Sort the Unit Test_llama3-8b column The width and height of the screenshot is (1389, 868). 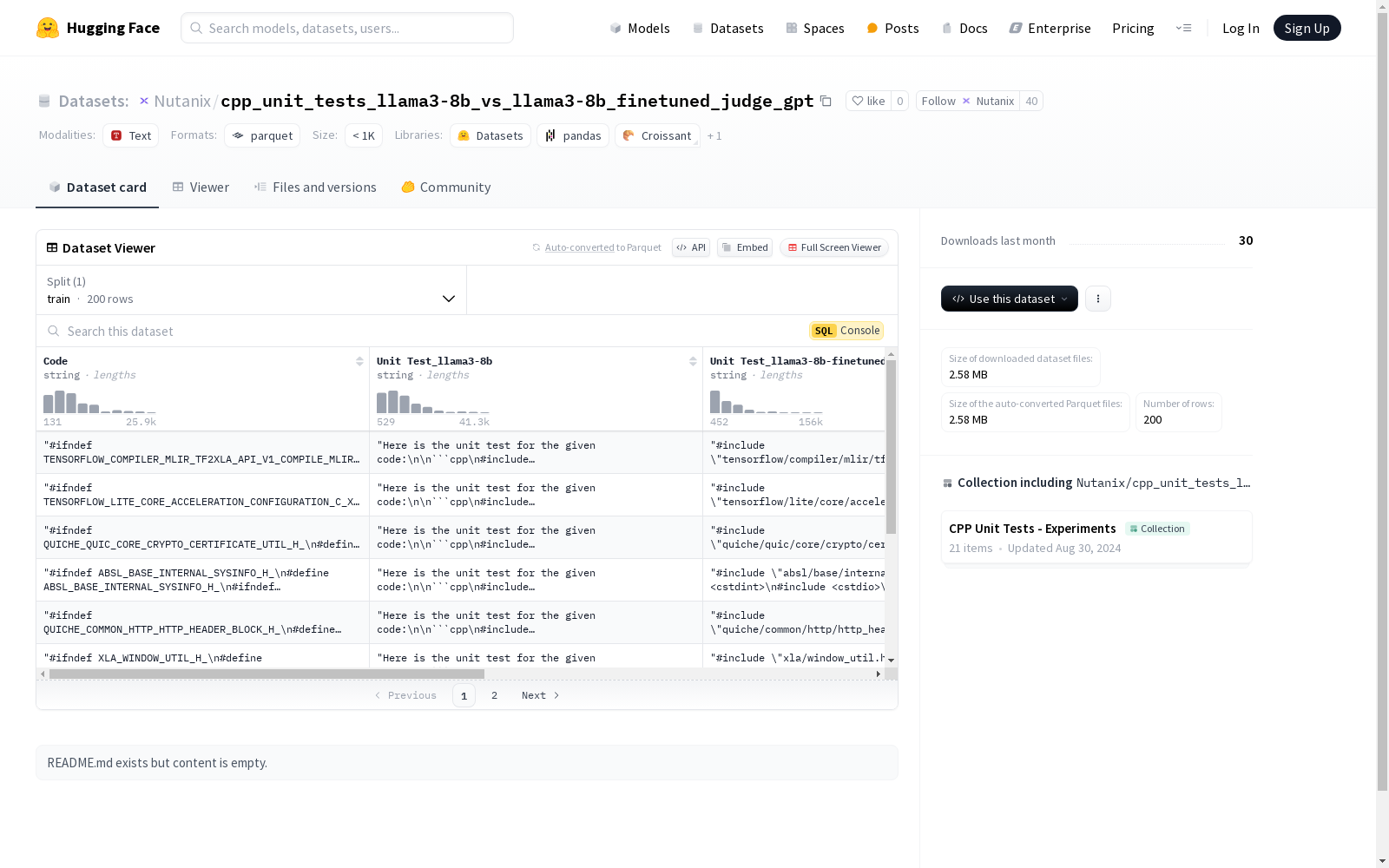[x=693, y=361]
